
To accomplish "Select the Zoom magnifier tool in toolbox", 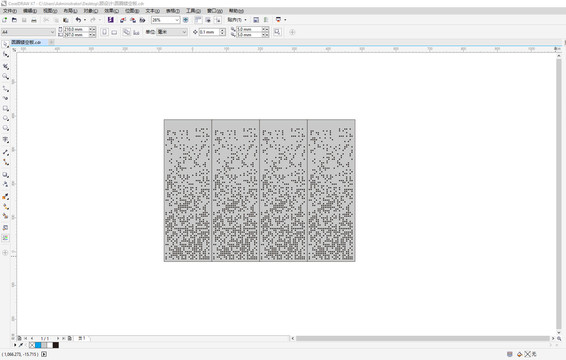I will [5, 77].
